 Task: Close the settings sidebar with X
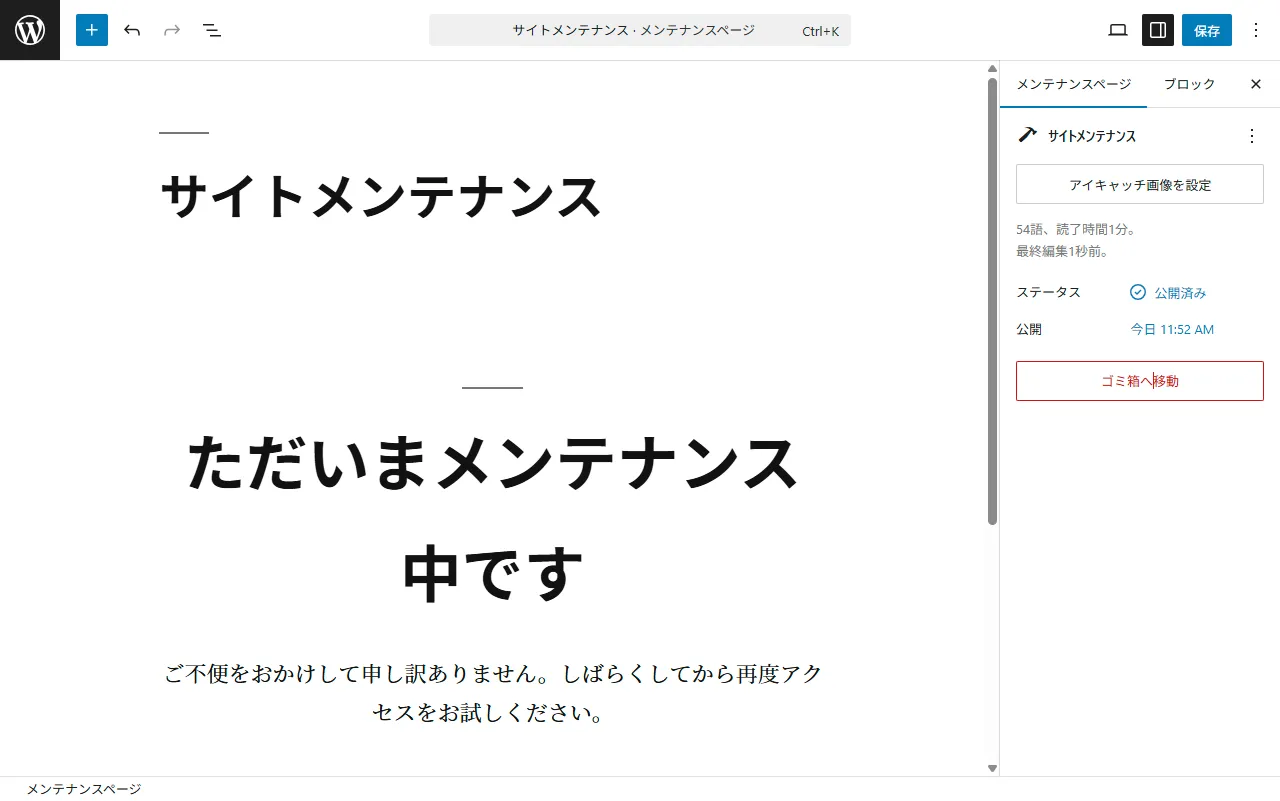(1256, 84)
